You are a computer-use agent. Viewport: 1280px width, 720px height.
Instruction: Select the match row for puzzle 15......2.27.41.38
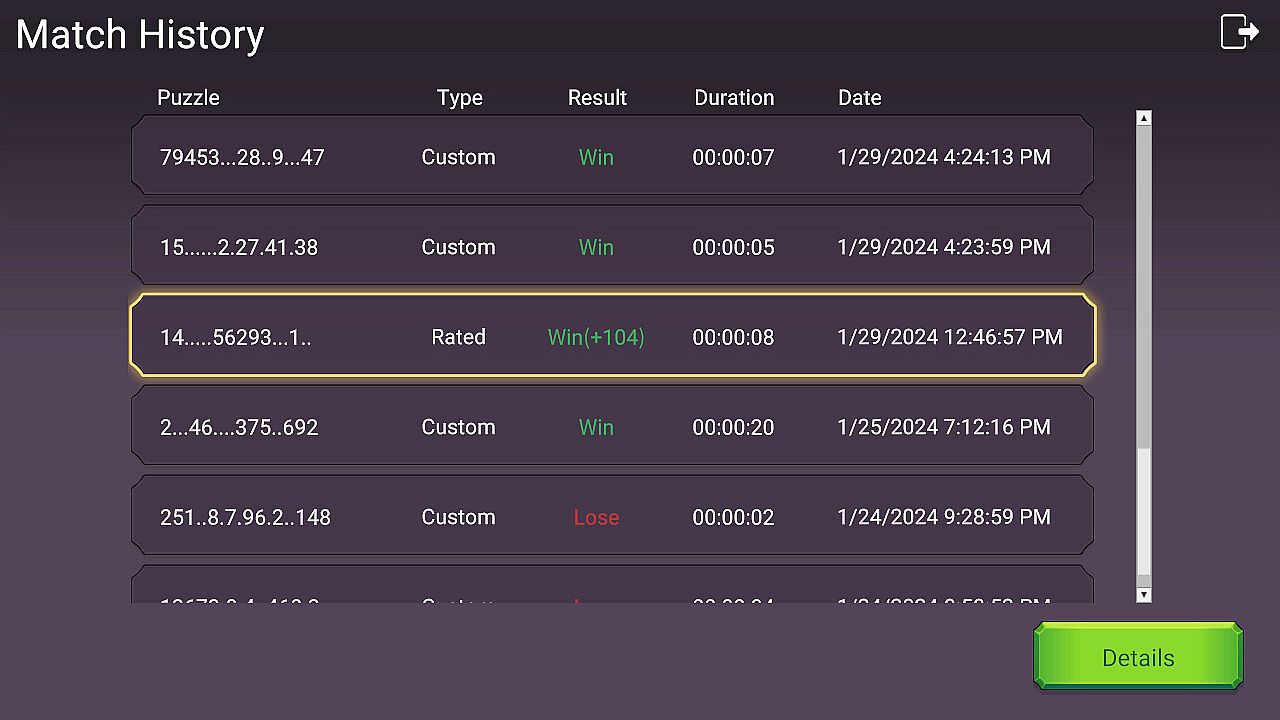click(612, 247)
